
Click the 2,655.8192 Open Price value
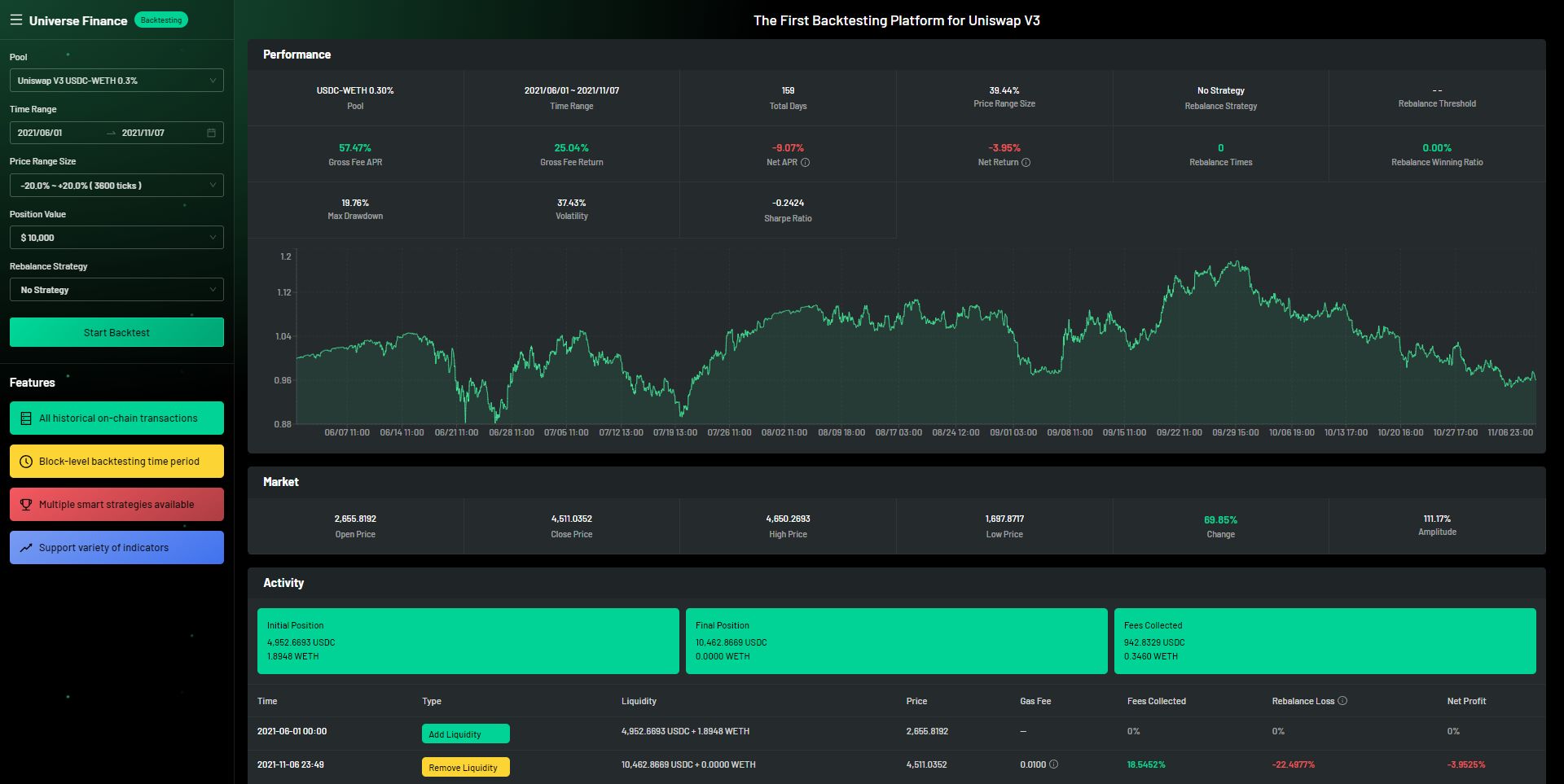pyautogui.click(x=355, y=519)
